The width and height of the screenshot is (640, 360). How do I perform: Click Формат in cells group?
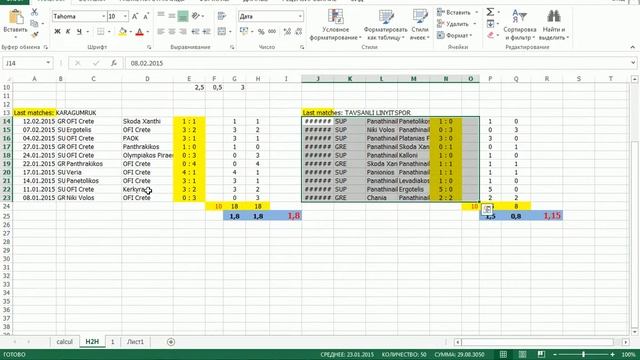pos(454,36)
